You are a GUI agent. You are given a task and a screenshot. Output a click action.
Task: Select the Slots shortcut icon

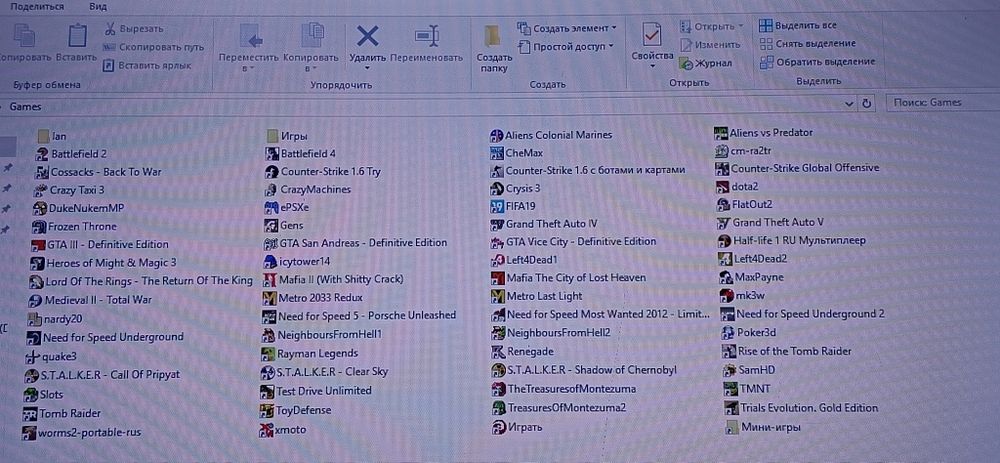[x=31, y=394]
